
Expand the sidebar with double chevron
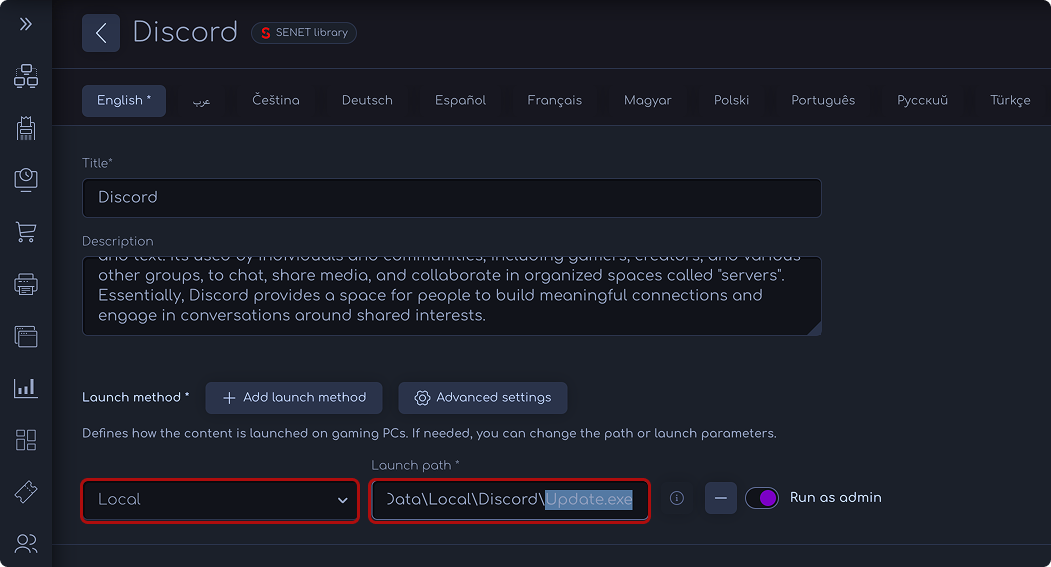click(x=26, y=24)
